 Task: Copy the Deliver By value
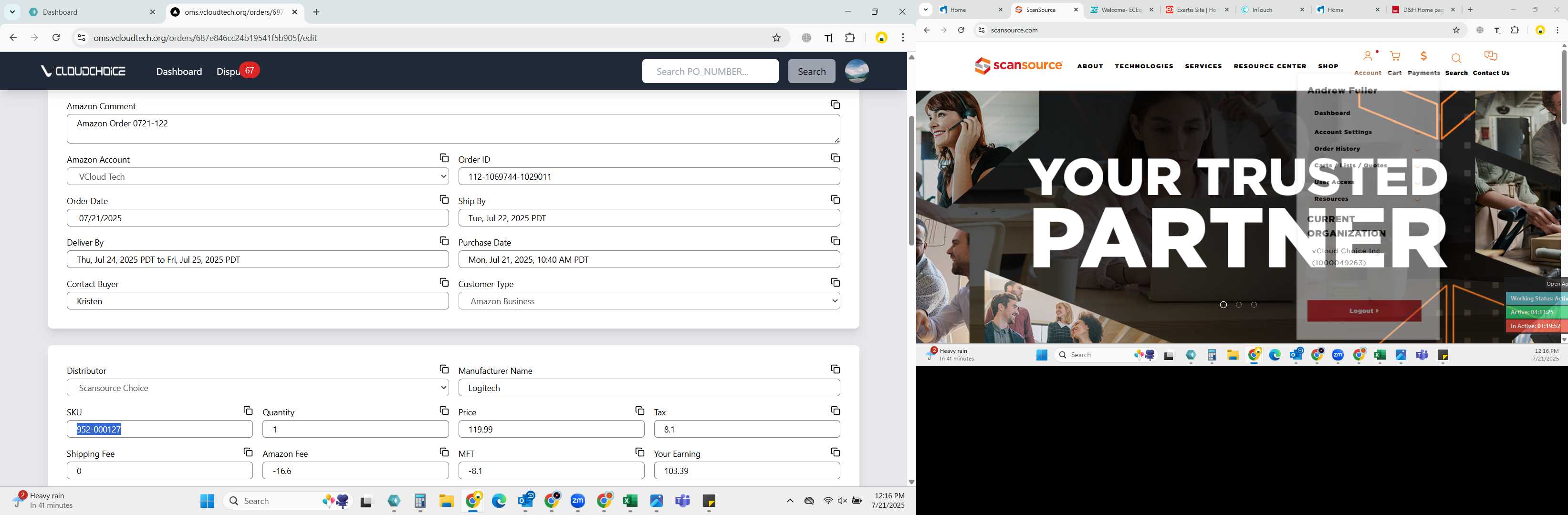tap(444, 241)
